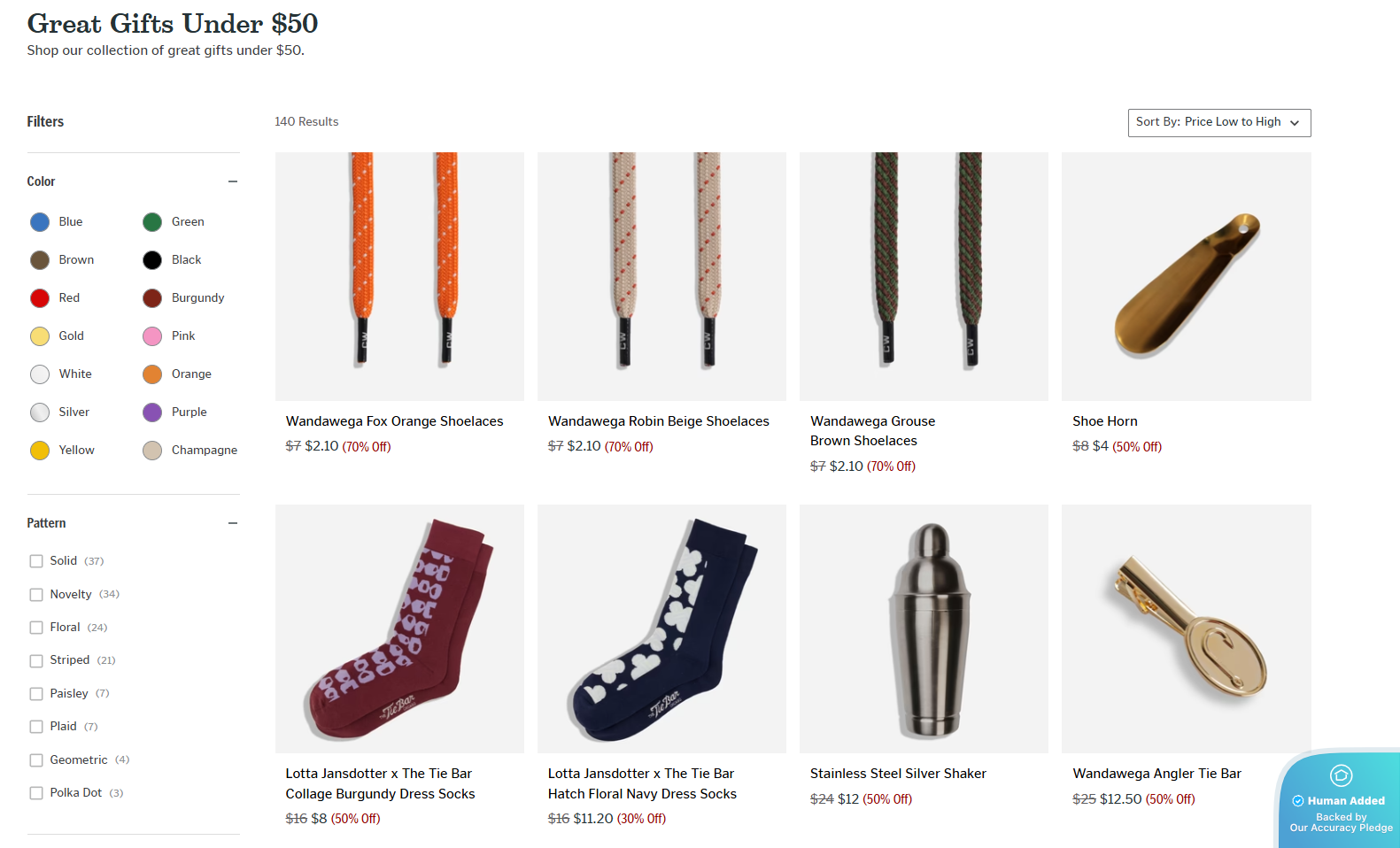The width and height of the screenshot is (1400, 848).
Task: Check the Solid pattern checkbox
Action: point(36,561)
